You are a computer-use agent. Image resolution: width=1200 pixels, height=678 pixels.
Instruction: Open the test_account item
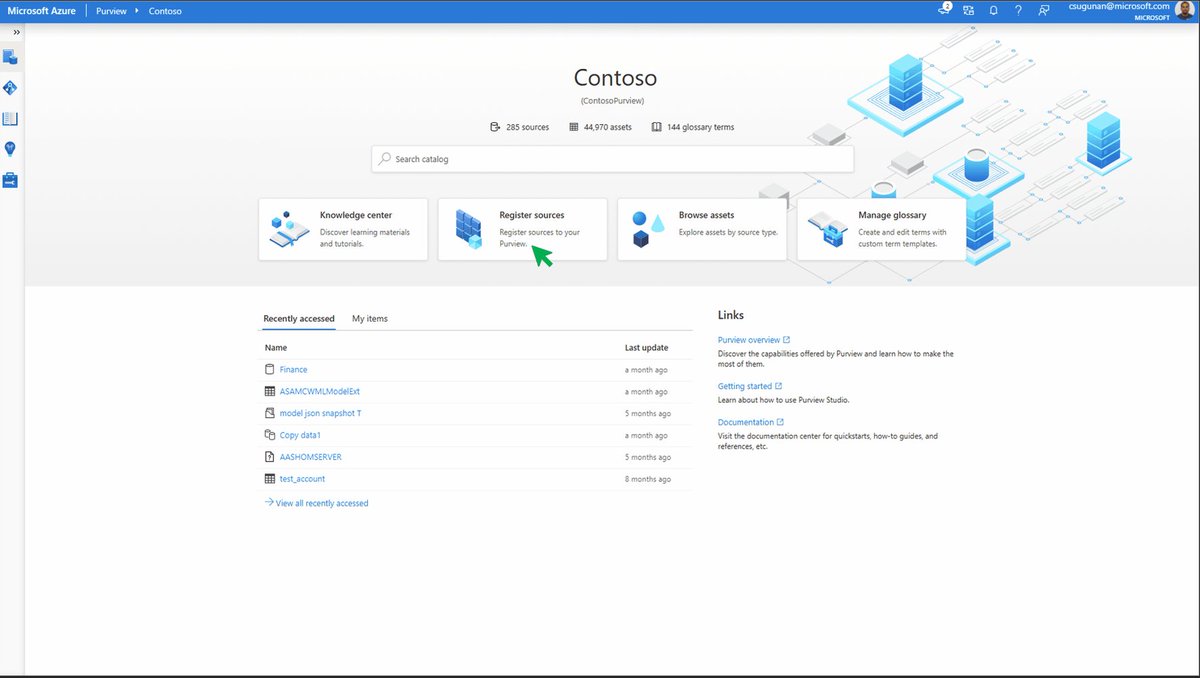[x=302, y=479]
